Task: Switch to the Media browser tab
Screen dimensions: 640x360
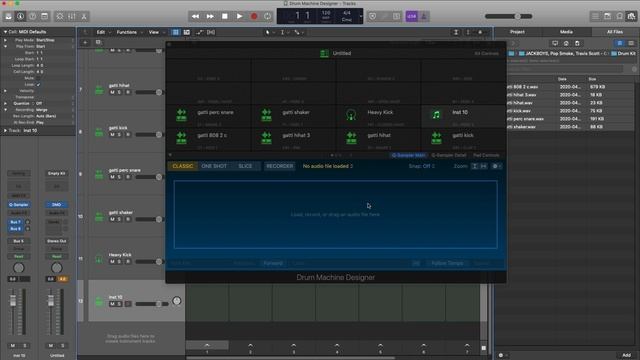Action: click(566, 32)
